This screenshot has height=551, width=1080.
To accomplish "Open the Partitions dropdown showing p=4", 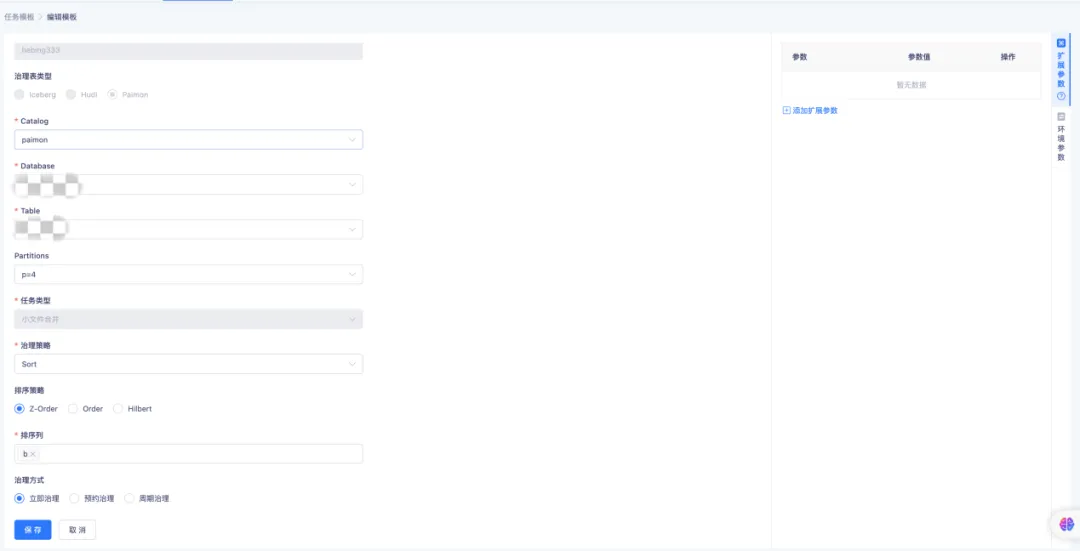I will point(188,274).
